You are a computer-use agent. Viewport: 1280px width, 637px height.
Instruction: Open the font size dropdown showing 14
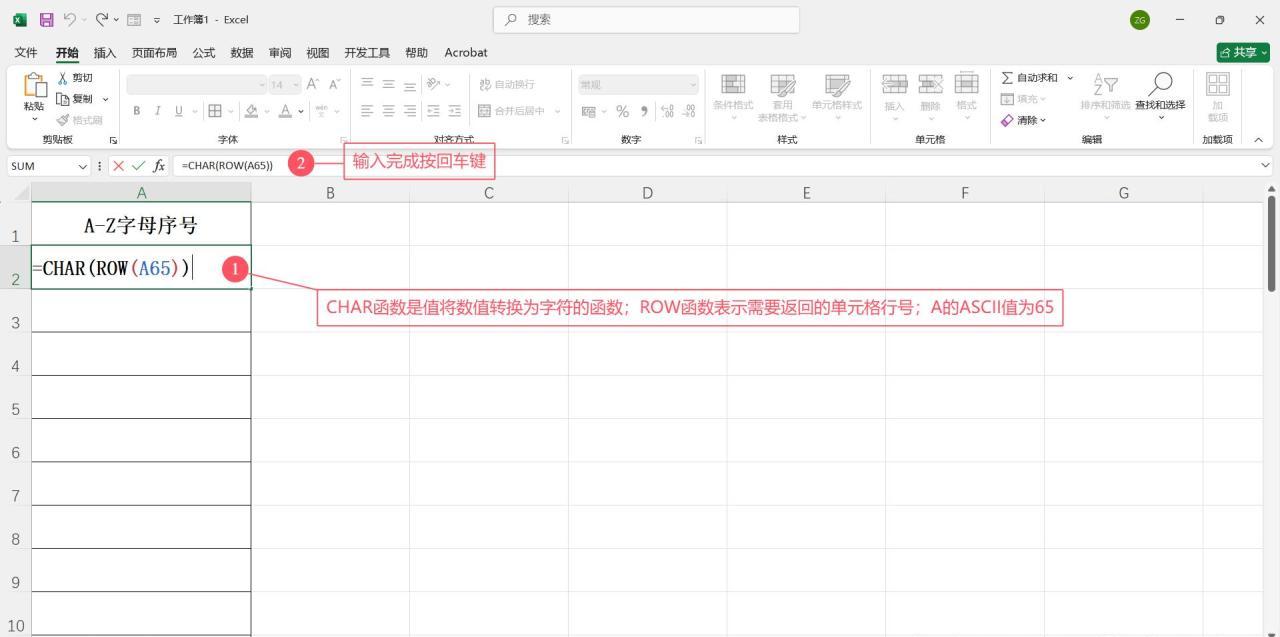(295, 85)
